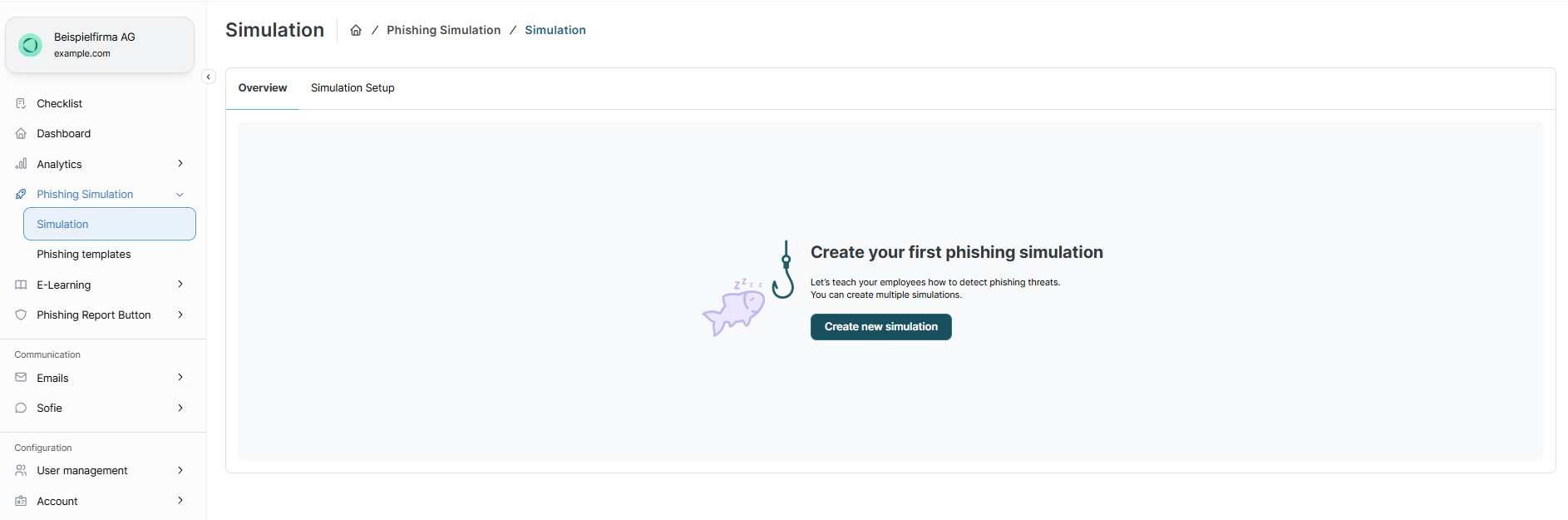1568x520 pixels.
Task: Click the Beispielfirma AG company card
Action: pyautogui.click(x=100, y=45)
